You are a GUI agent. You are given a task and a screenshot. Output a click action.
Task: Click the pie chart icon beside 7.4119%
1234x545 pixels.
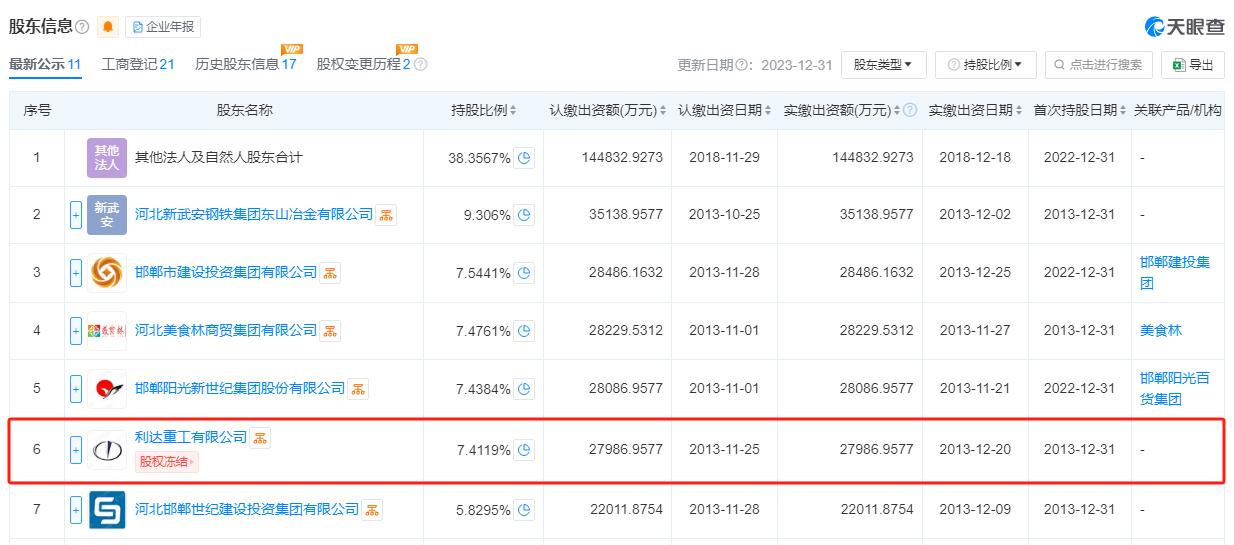(x=524, y=450)
